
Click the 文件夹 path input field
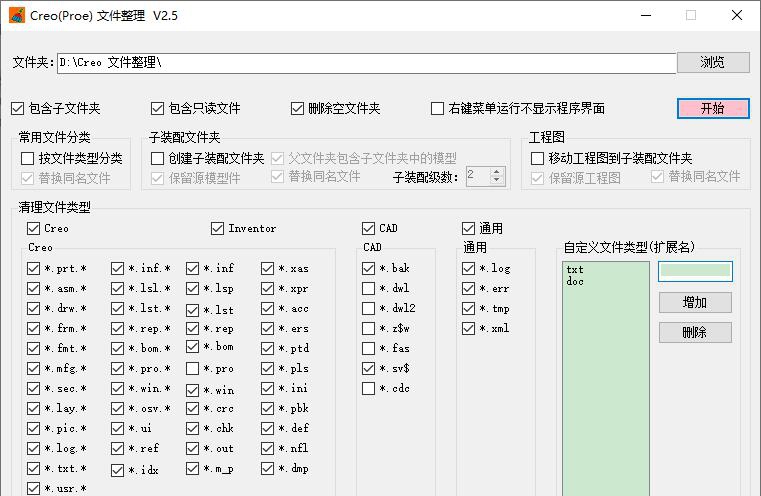point(366,63)
